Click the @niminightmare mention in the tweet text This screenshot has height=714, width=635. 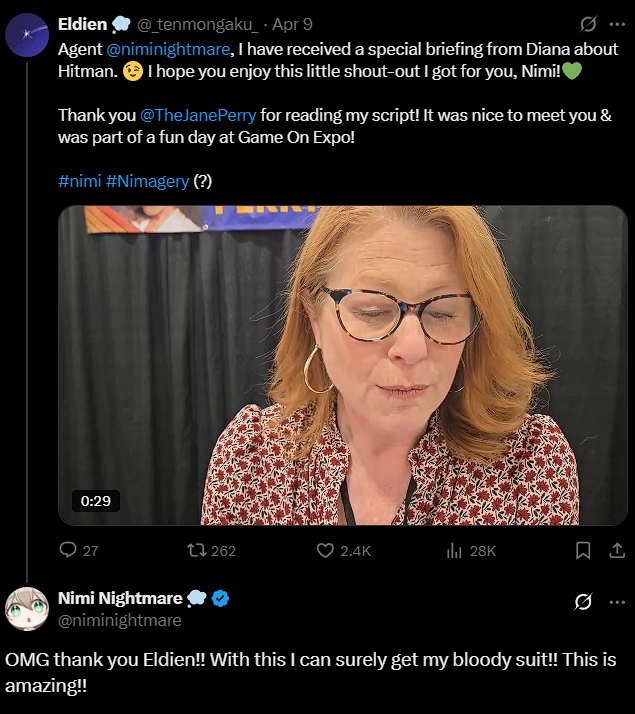click(x=168, y=48)
